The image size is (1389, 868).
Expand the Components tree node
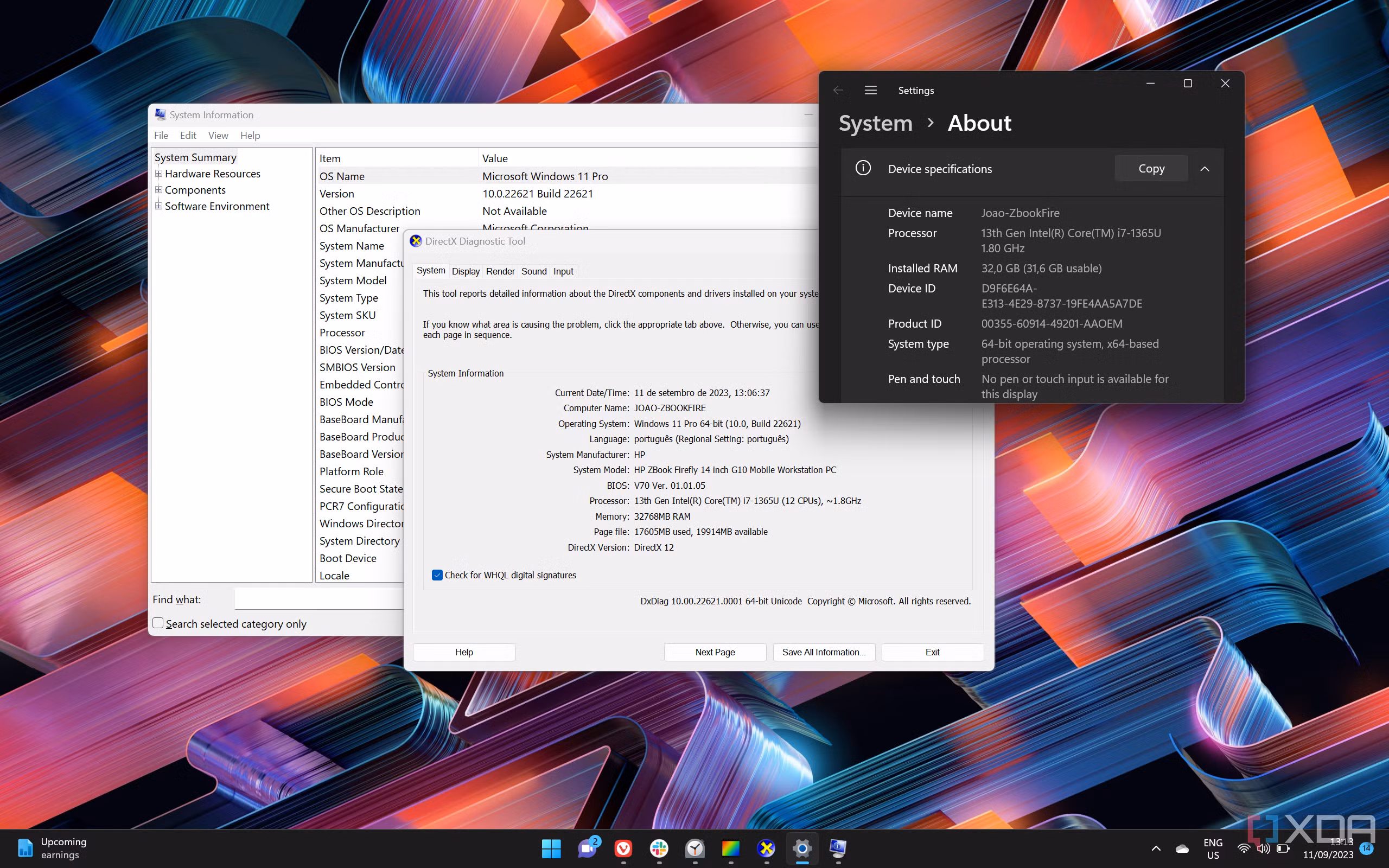[159, 189]
